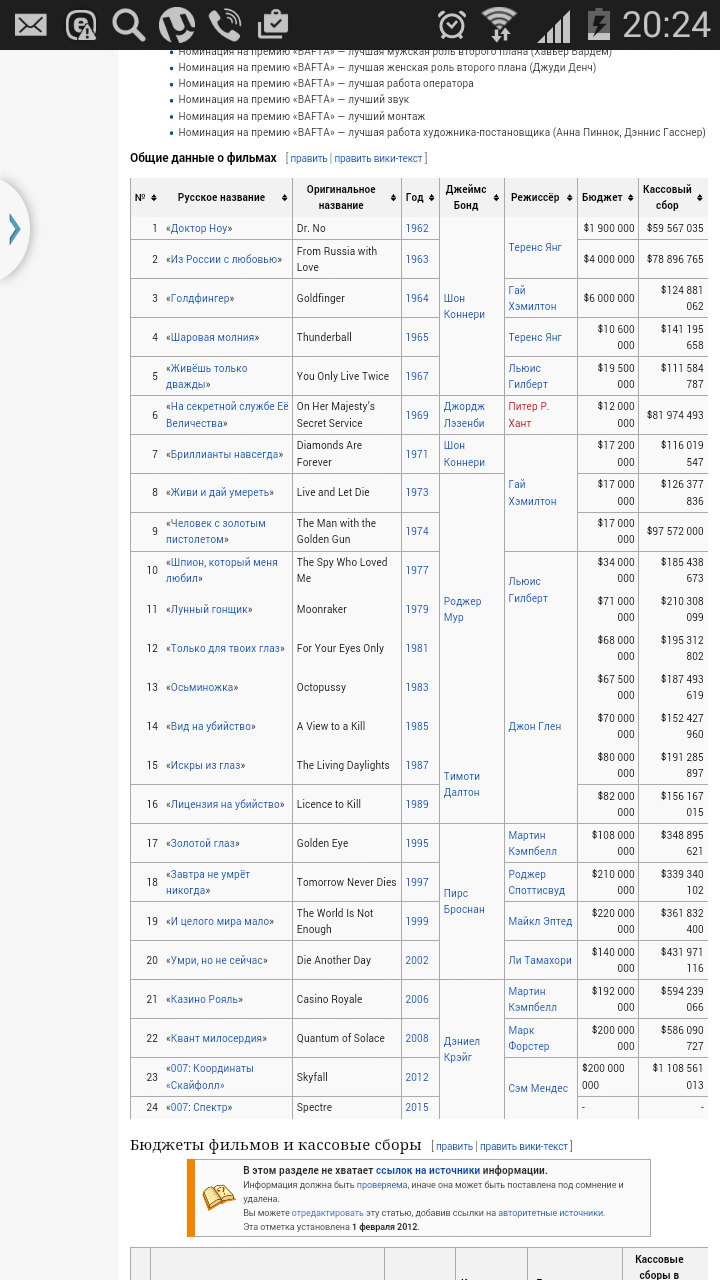The height and width of the screenshot is (1280, 720).
Task: Open the «Казино Рояль» link
Action: click(204, 1000)
